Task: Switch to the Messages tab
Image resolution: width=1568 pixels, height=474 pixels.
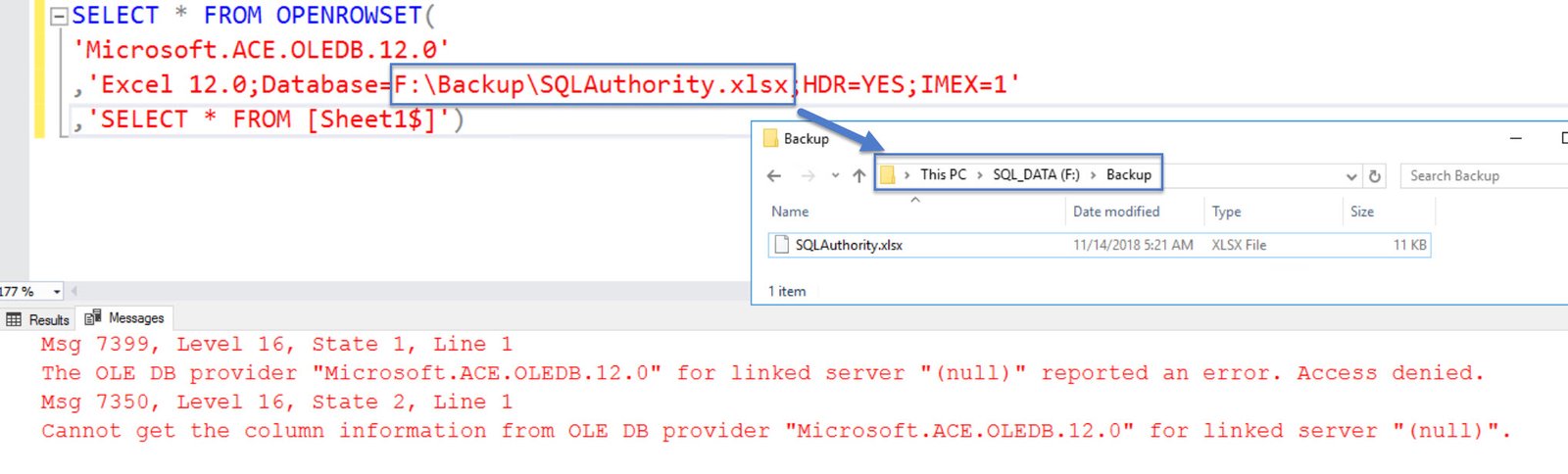Action: point(124,318)
